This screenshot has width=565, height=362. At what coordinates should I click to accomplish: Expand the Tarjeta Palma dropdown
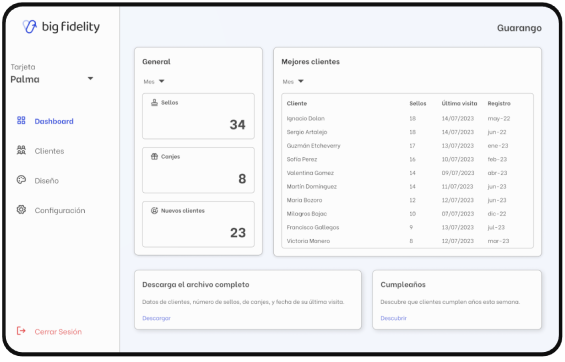[x=90, y=79]
